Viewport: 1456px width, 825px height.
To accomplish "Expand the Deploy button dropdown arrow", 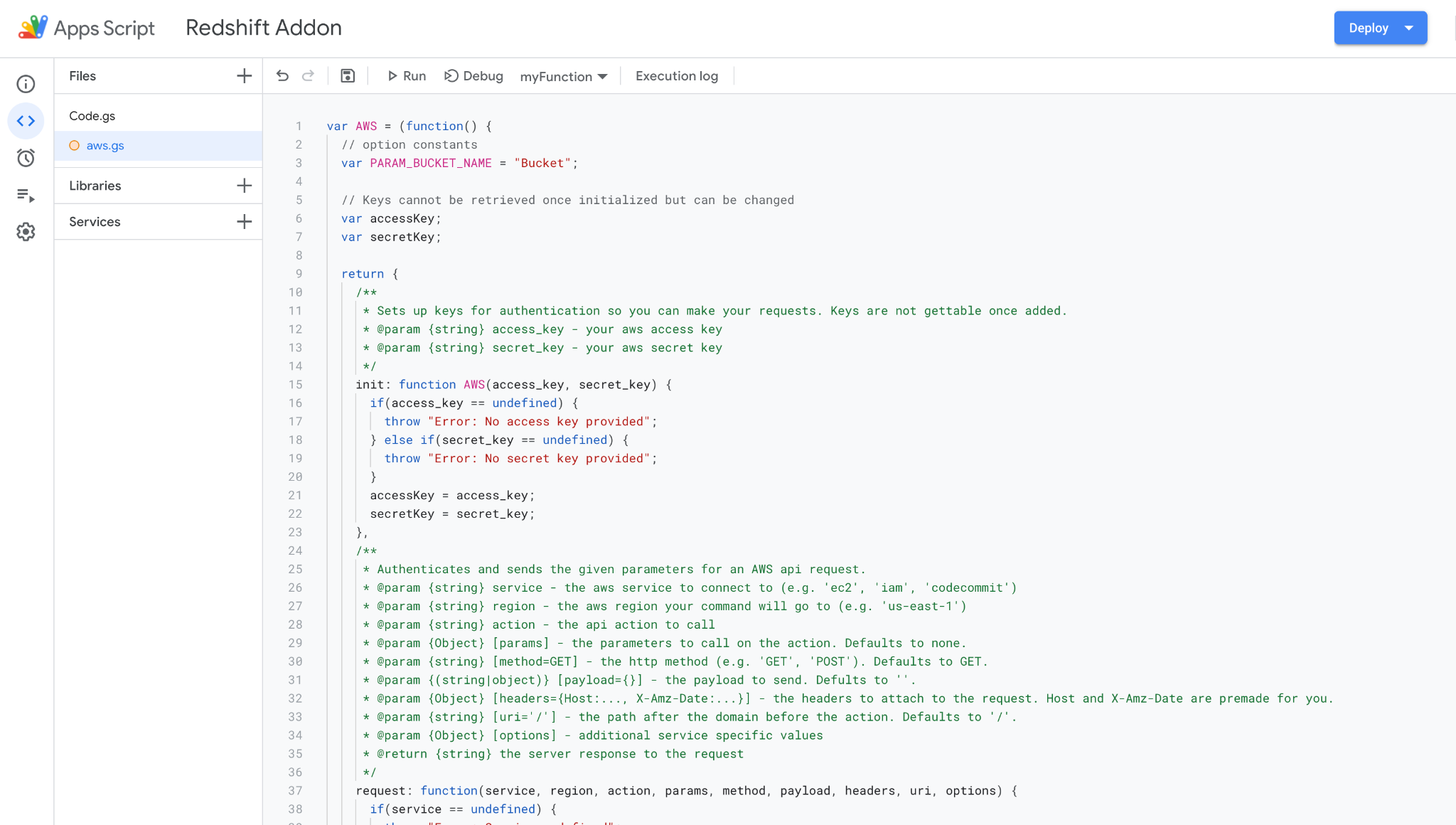I will coord(1409,28).
